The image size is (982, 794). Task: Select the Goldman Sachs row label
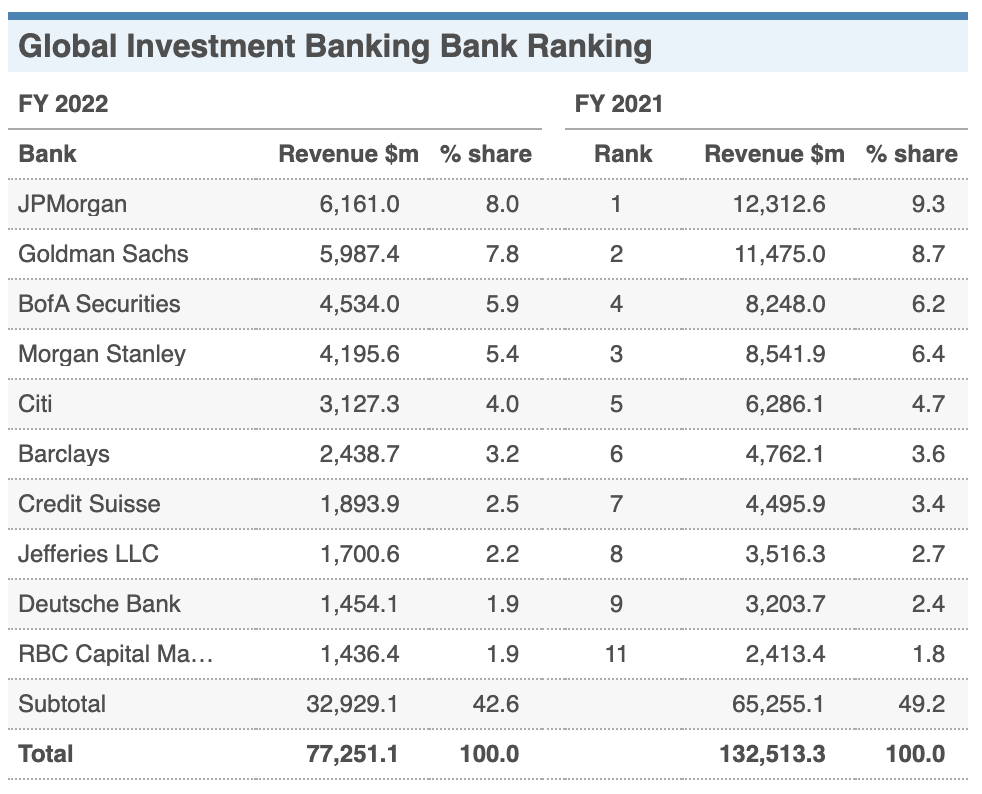[x=103, y=254]
